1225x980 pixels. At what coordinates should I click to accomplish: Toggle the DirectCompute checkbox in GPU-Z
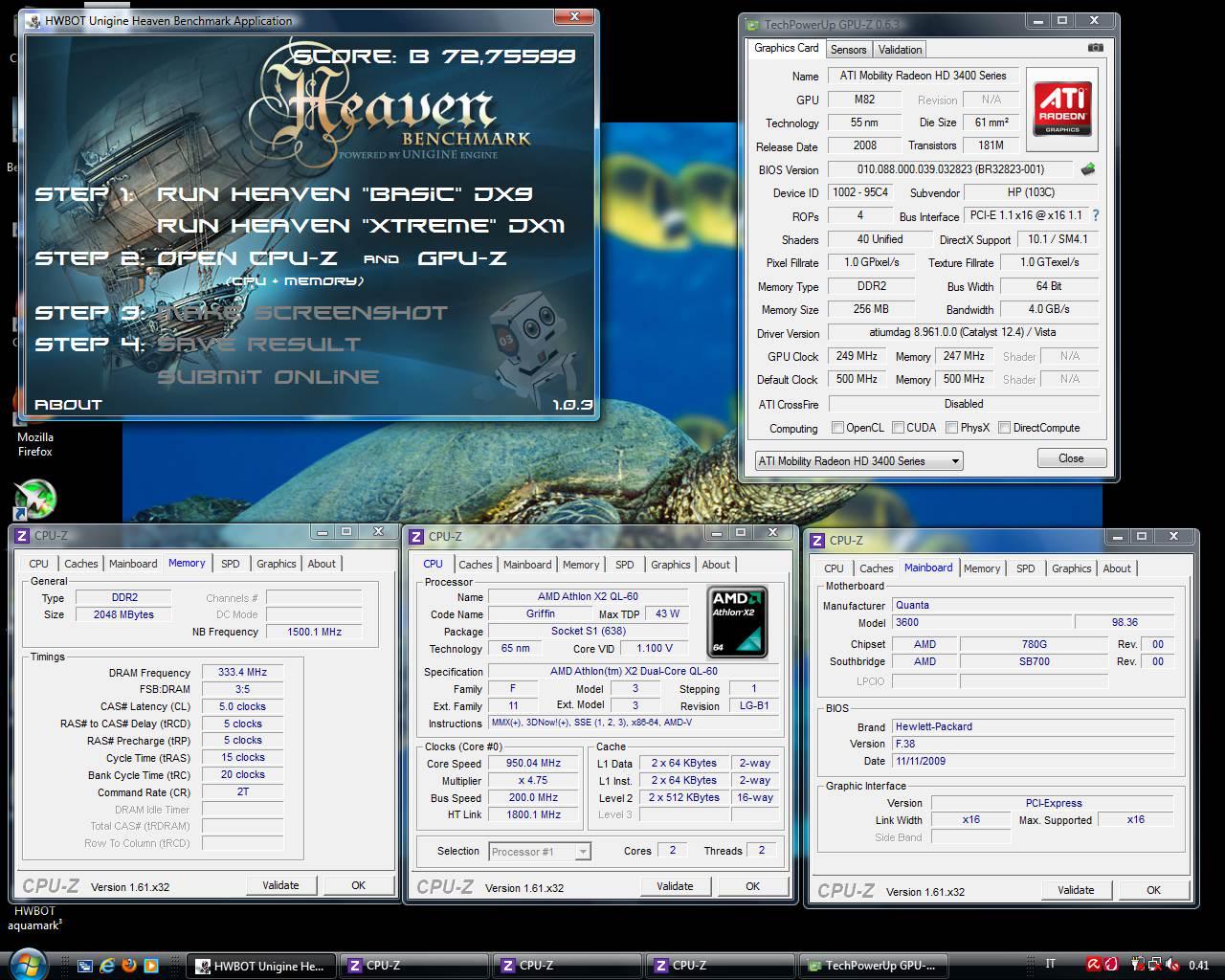pyautogui.click(x=1005, y=428)
